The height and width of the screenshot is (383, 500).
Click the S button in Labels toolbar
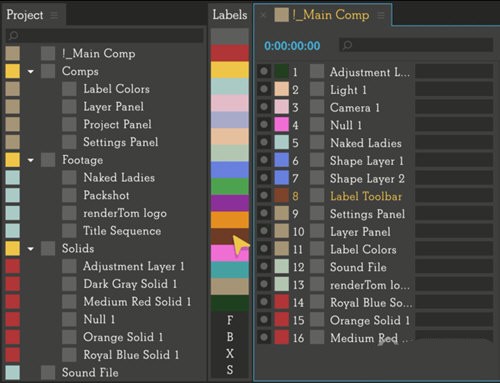(x=230, y=370)
